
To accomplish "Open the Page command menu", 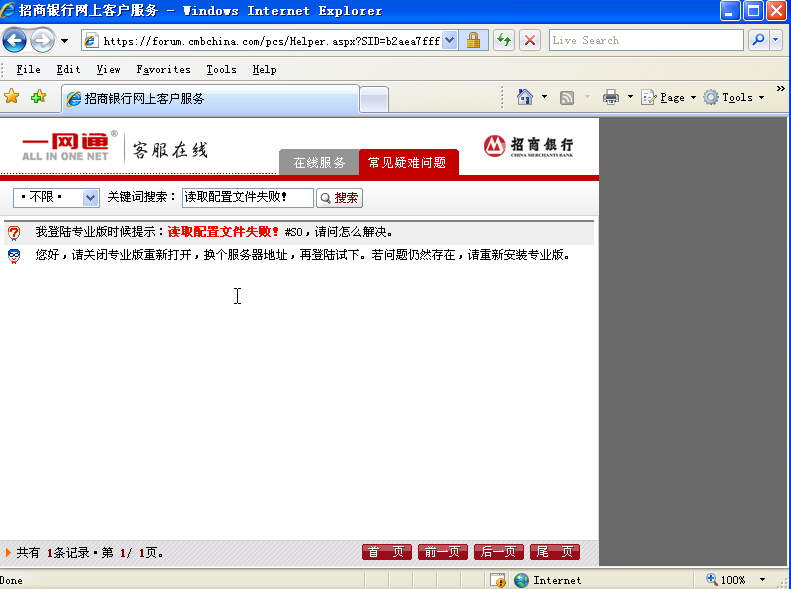I will tap(668, 97).
